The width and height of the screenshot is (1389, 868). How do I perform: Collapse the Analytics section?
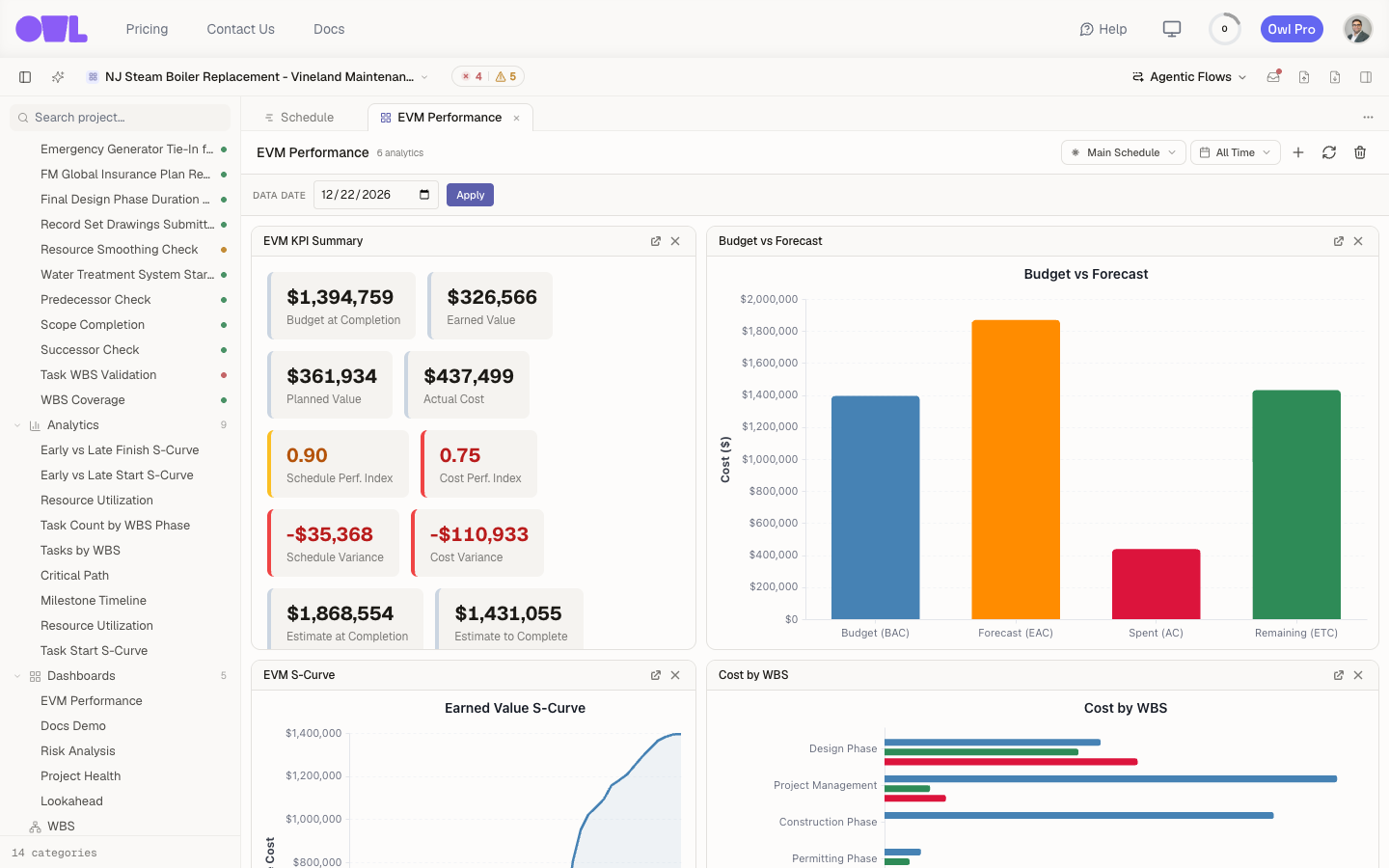click(x=17, y=425)
